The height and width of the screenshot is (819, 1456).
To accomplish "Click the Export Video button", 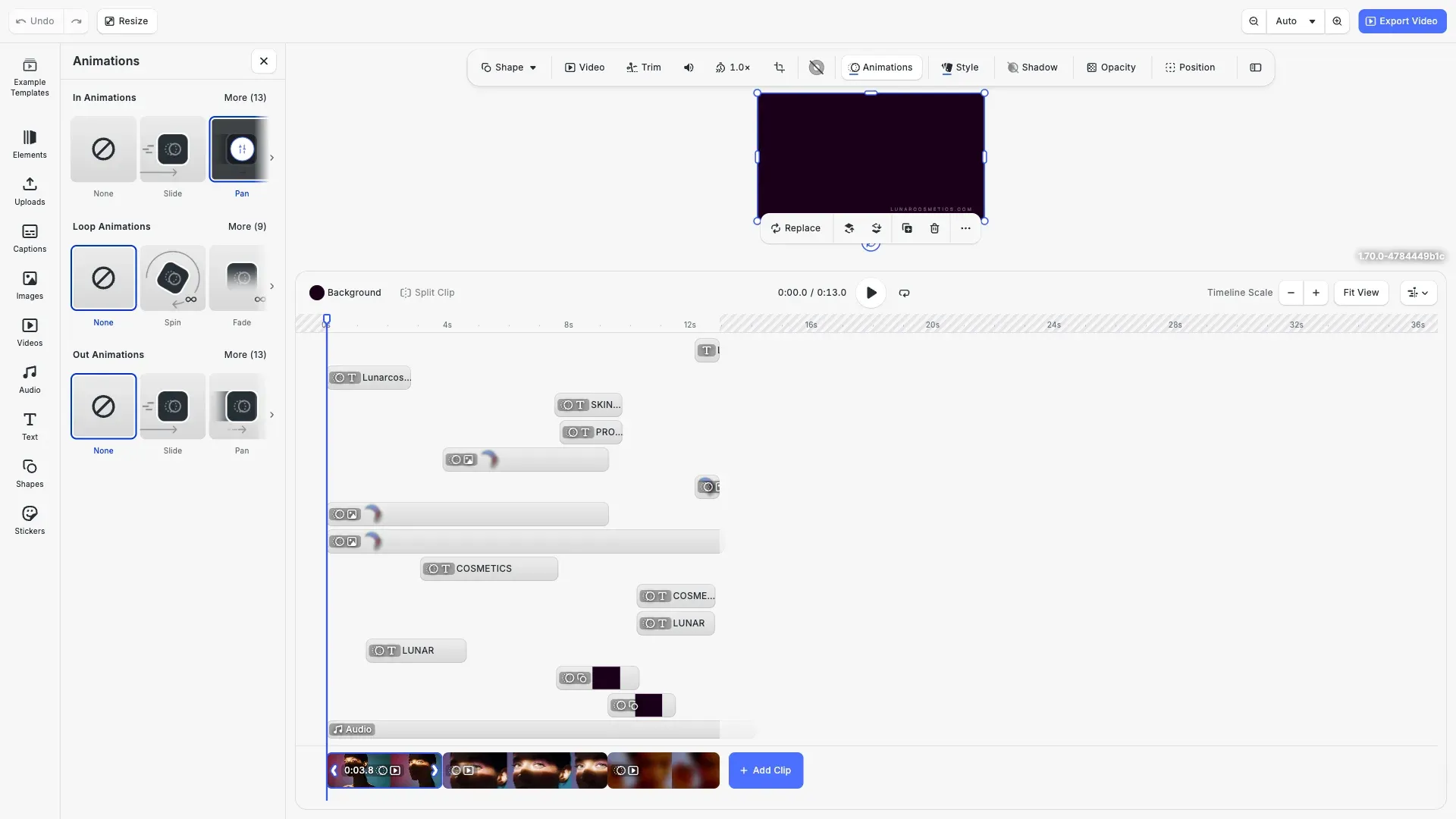I will [x=1401, y=20].
